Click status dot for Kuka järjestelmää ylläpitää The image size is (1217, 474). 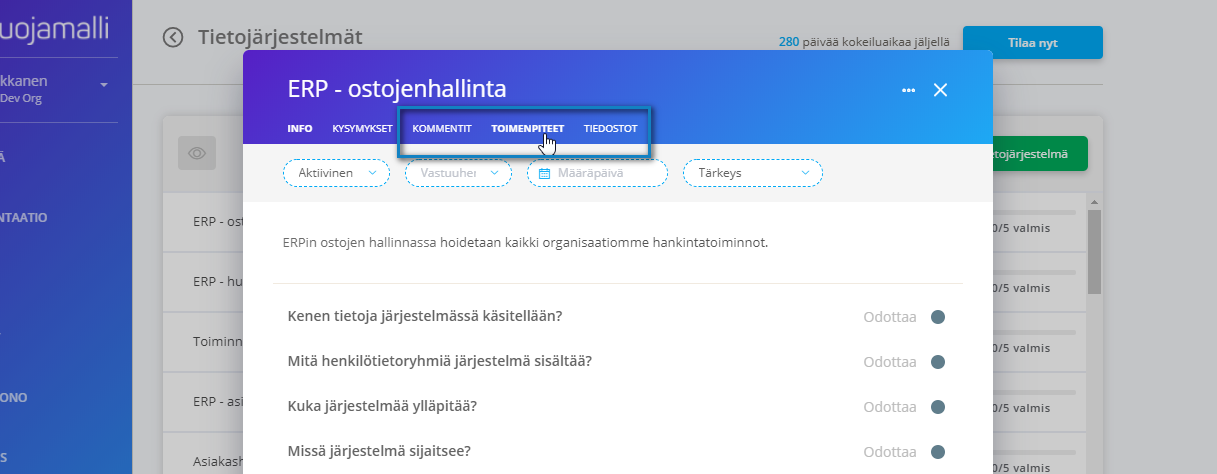pyautogui.click(x=937, y=407)
